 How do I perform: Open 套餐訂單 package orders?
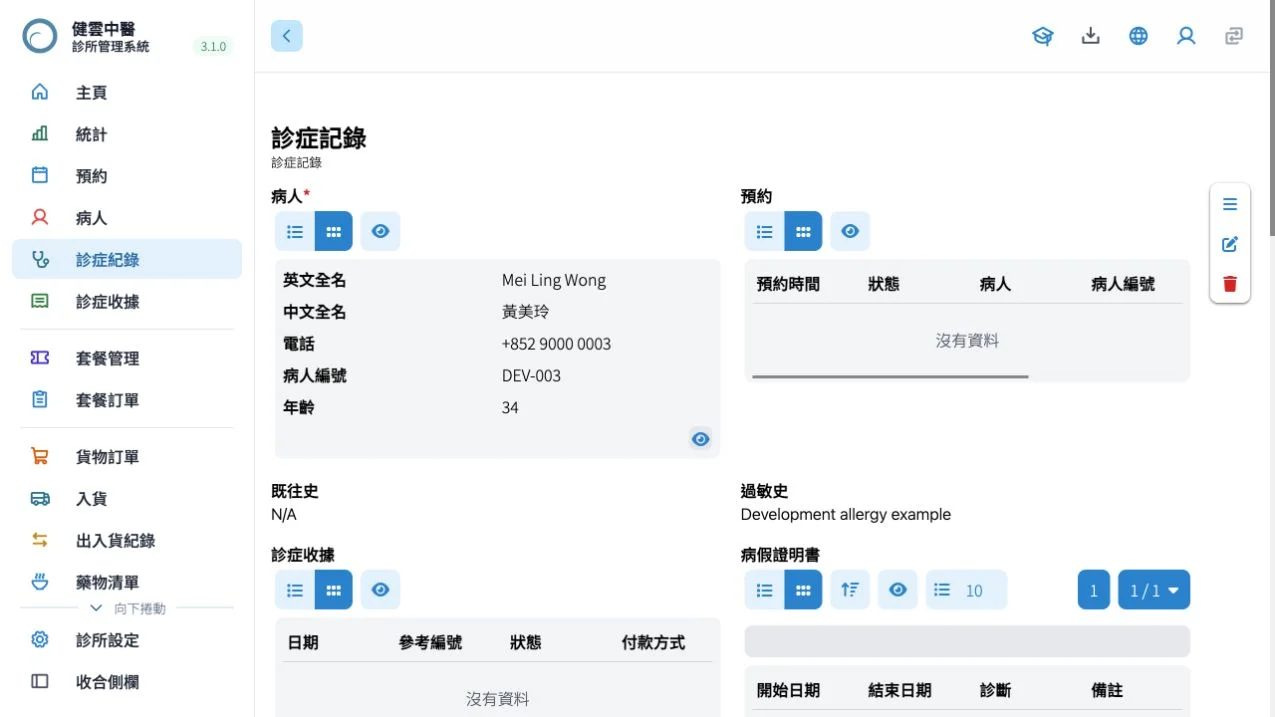click(x=127, y=400)
